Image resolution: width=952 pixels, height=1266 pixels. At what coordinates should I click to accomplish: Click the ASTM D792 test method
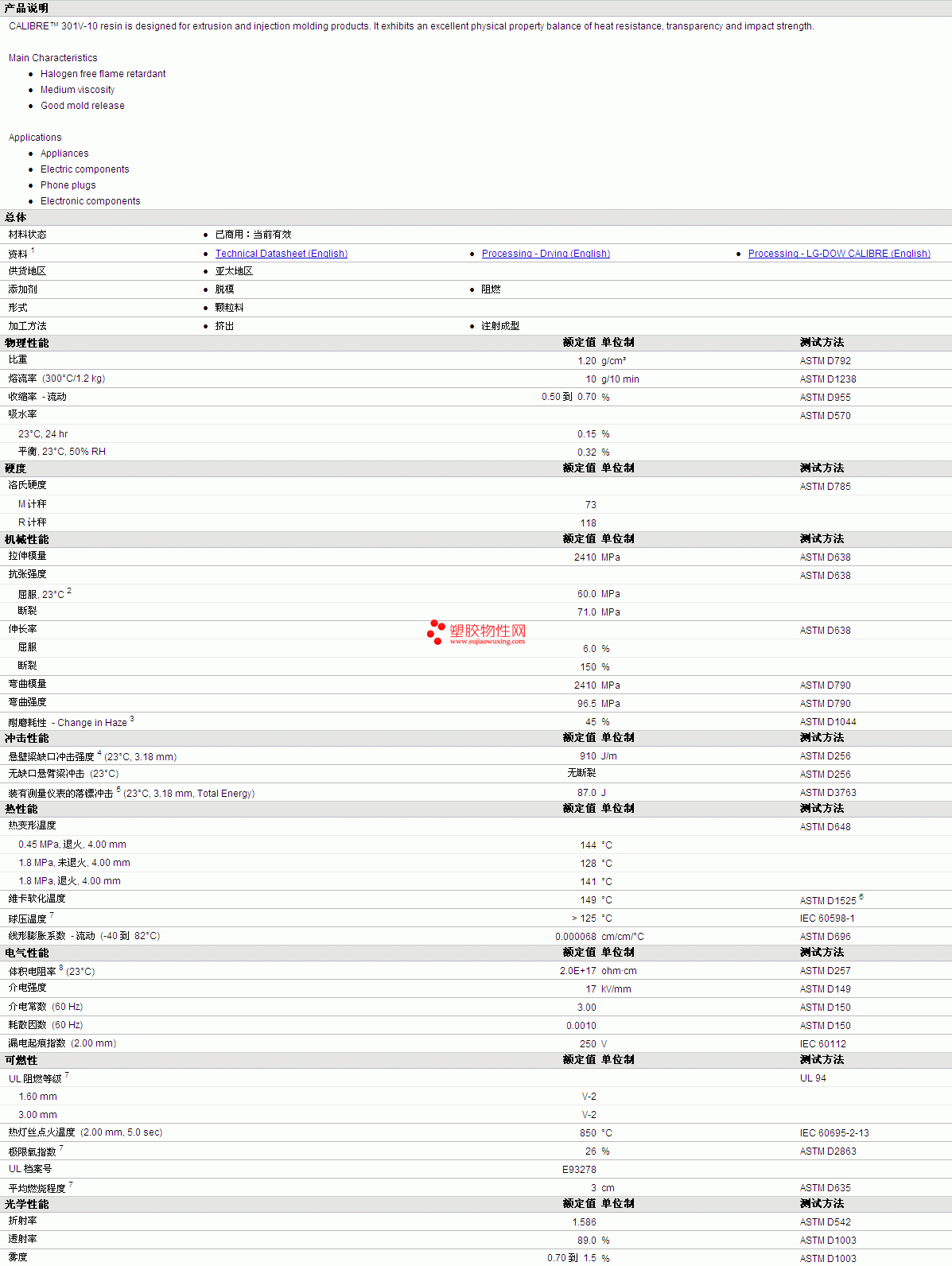pyautogui.click(x=826, y=361)
